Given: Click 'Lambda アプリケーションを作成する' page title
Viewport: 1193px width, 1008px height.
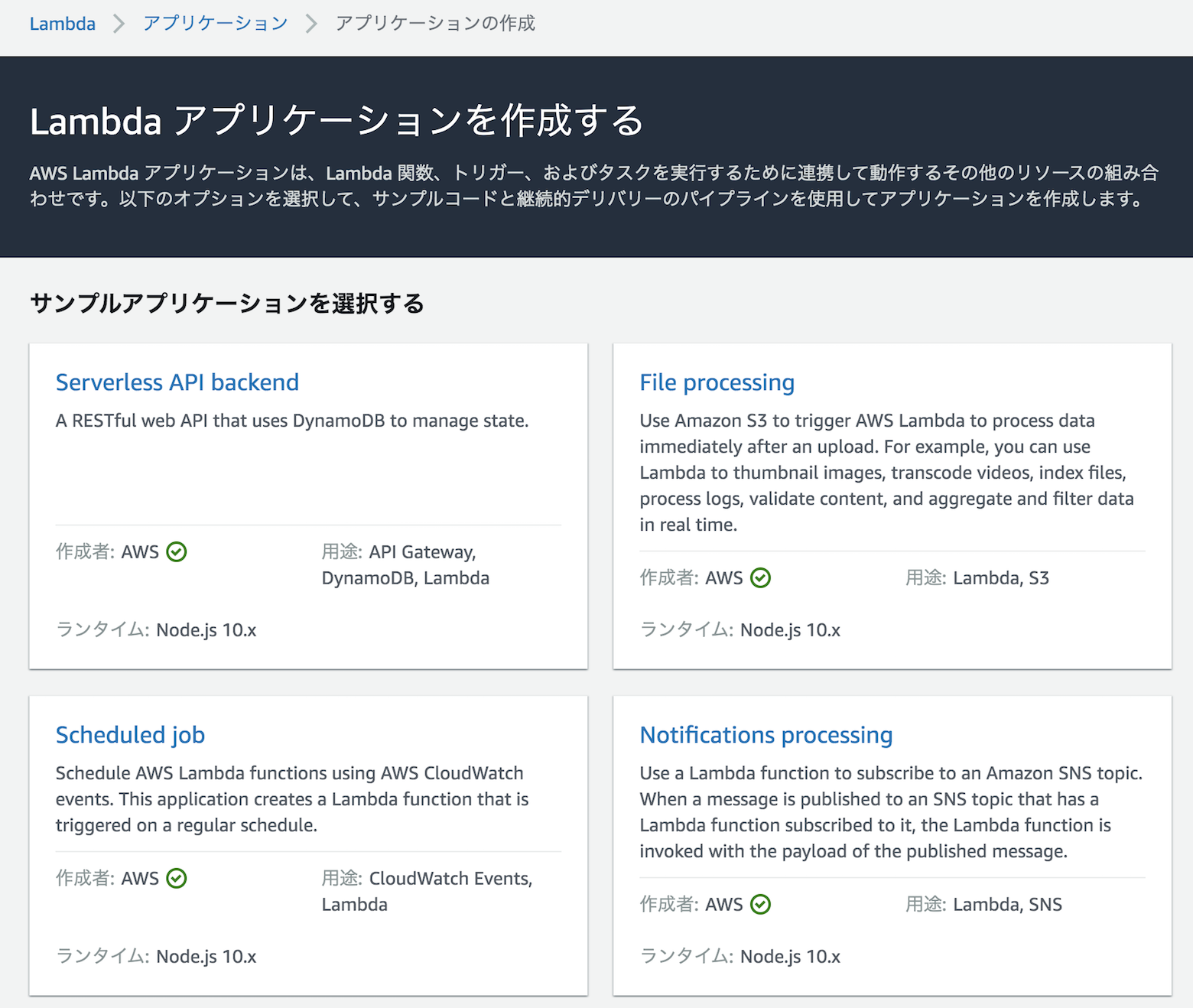Looking at the screenshot, I should pos(337,121).
